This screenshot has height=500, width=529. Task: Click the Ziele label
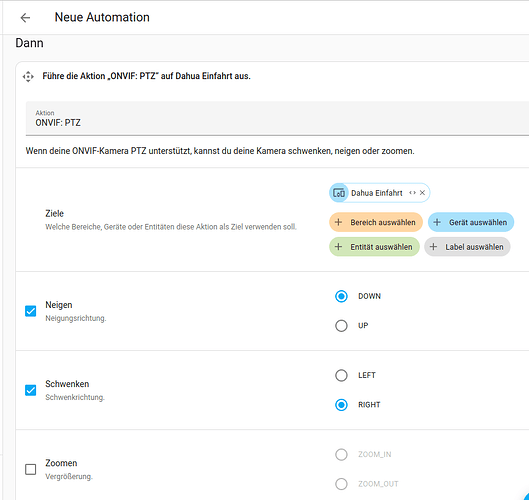coord(55,213)
